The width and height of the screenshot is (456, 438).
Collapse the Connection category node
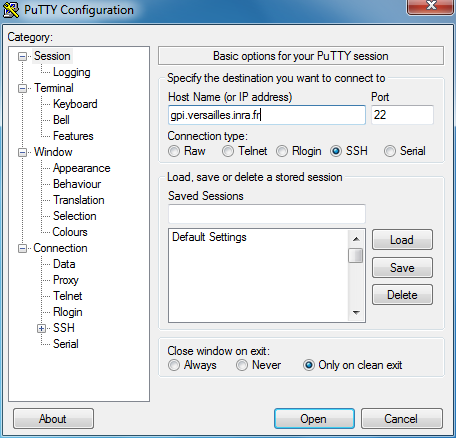click(x=22, y=248)
